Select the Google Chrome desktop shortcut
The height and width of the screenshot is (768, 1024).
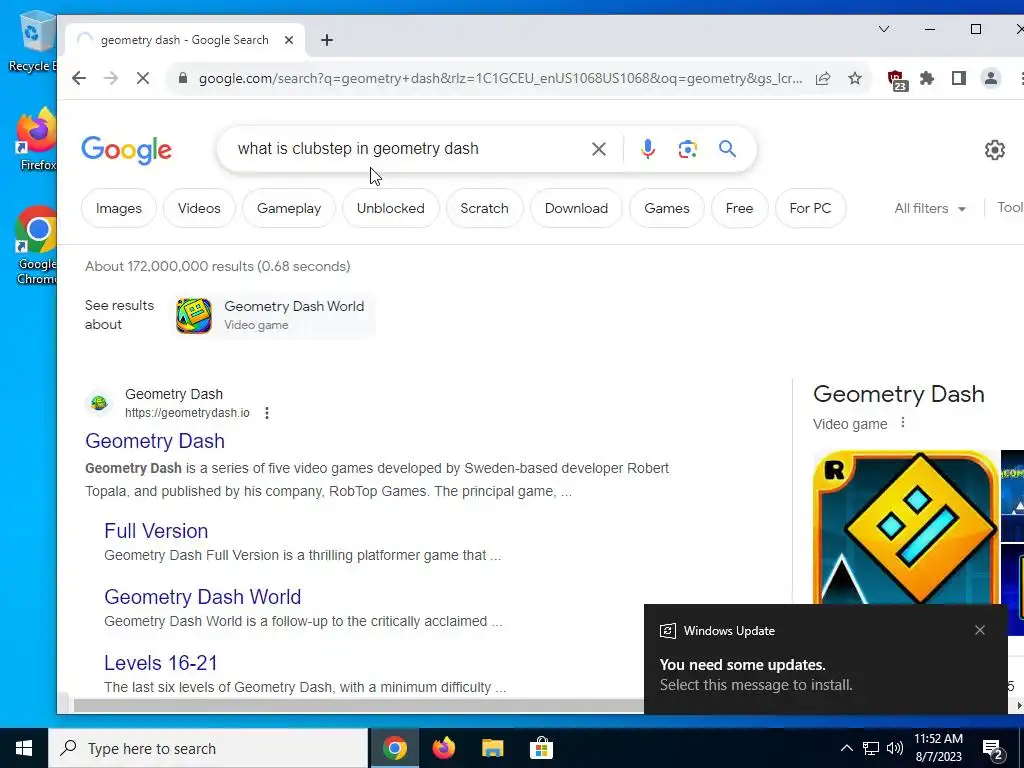pyautogui.click(x=37, y=246)
